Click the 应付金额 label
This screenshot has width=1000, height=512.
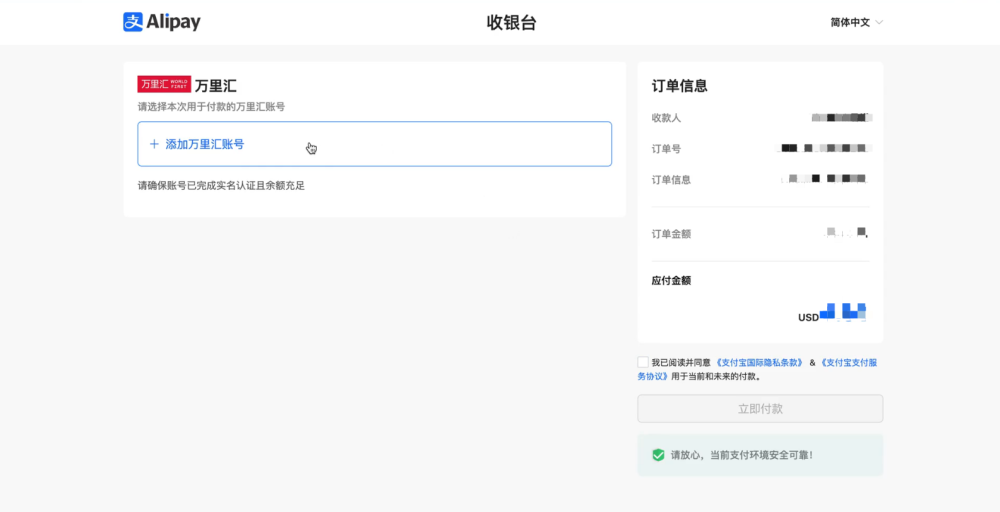tap(671, 281)
